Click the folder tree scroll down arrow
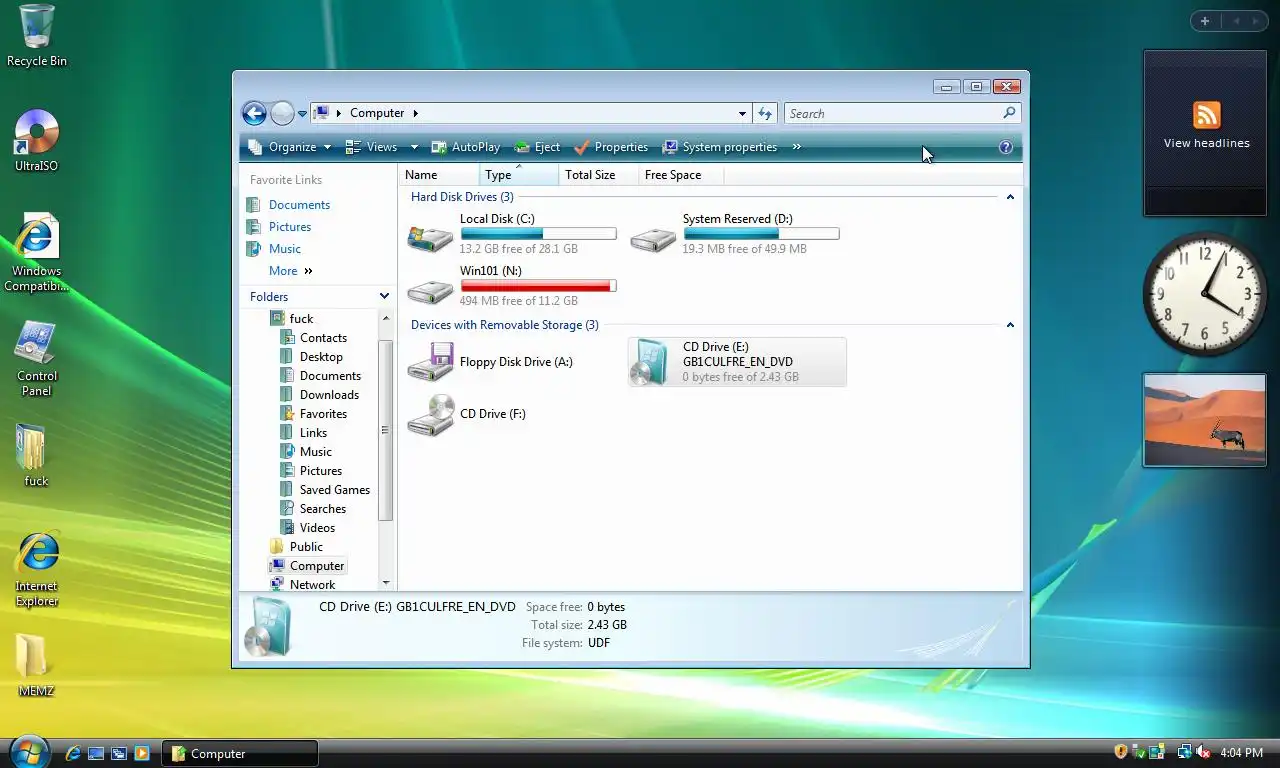Viewport: 1280px width, 768px height. 386,583
